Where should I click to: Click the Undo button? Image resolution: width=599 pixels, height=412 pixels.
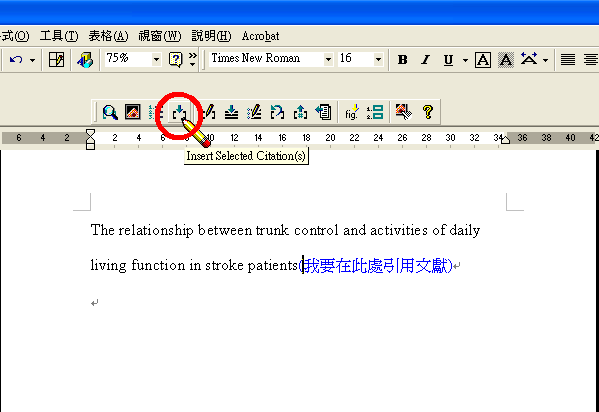pos(16,60)
